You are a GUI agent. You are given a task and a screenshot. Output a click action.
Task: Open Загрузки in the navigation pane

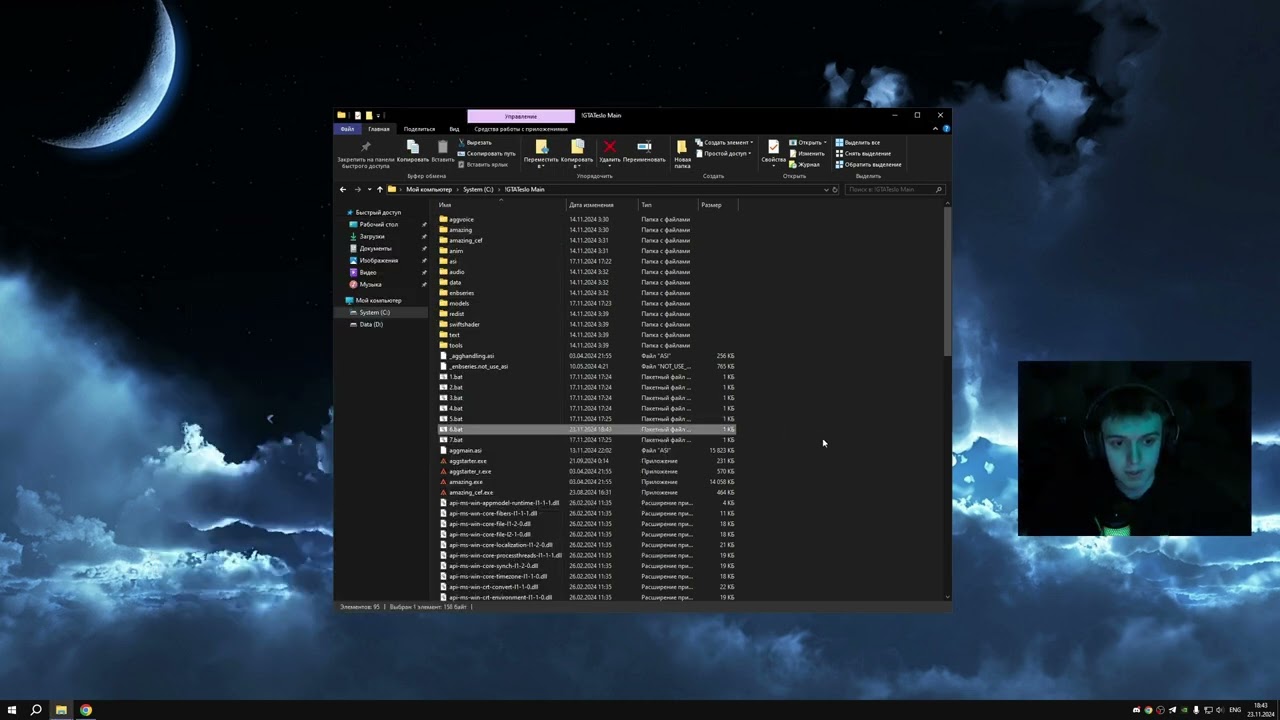coord(372,236)
